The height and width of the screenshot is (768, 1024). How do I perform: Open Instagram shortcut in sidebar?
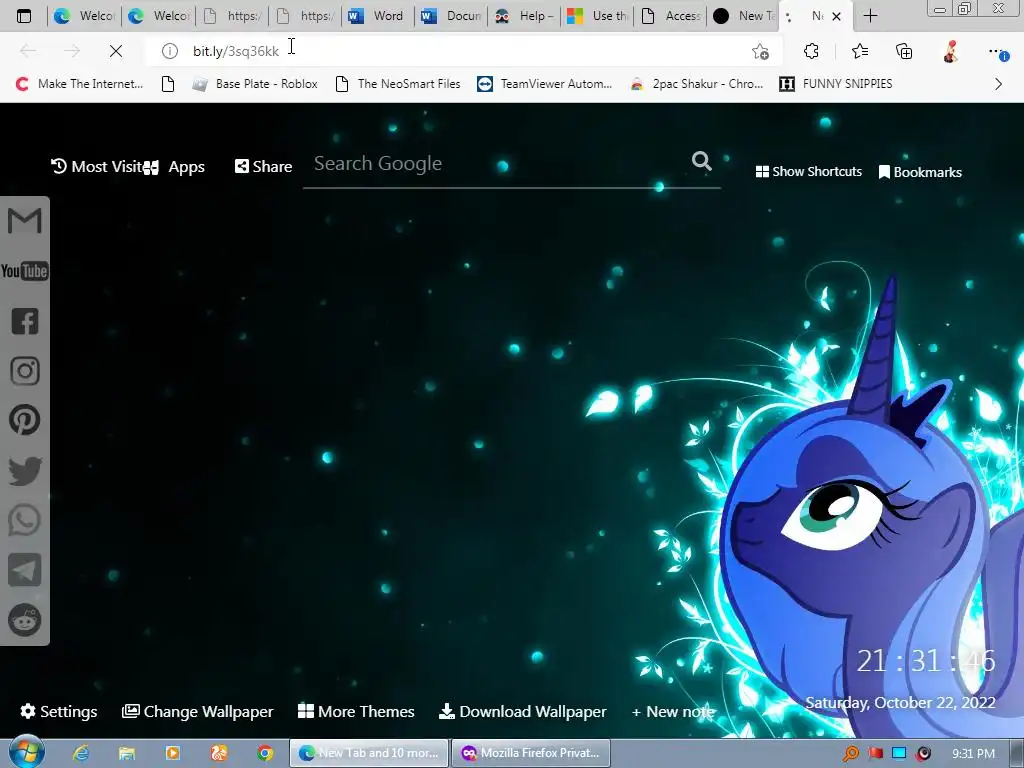coord(25,371)
